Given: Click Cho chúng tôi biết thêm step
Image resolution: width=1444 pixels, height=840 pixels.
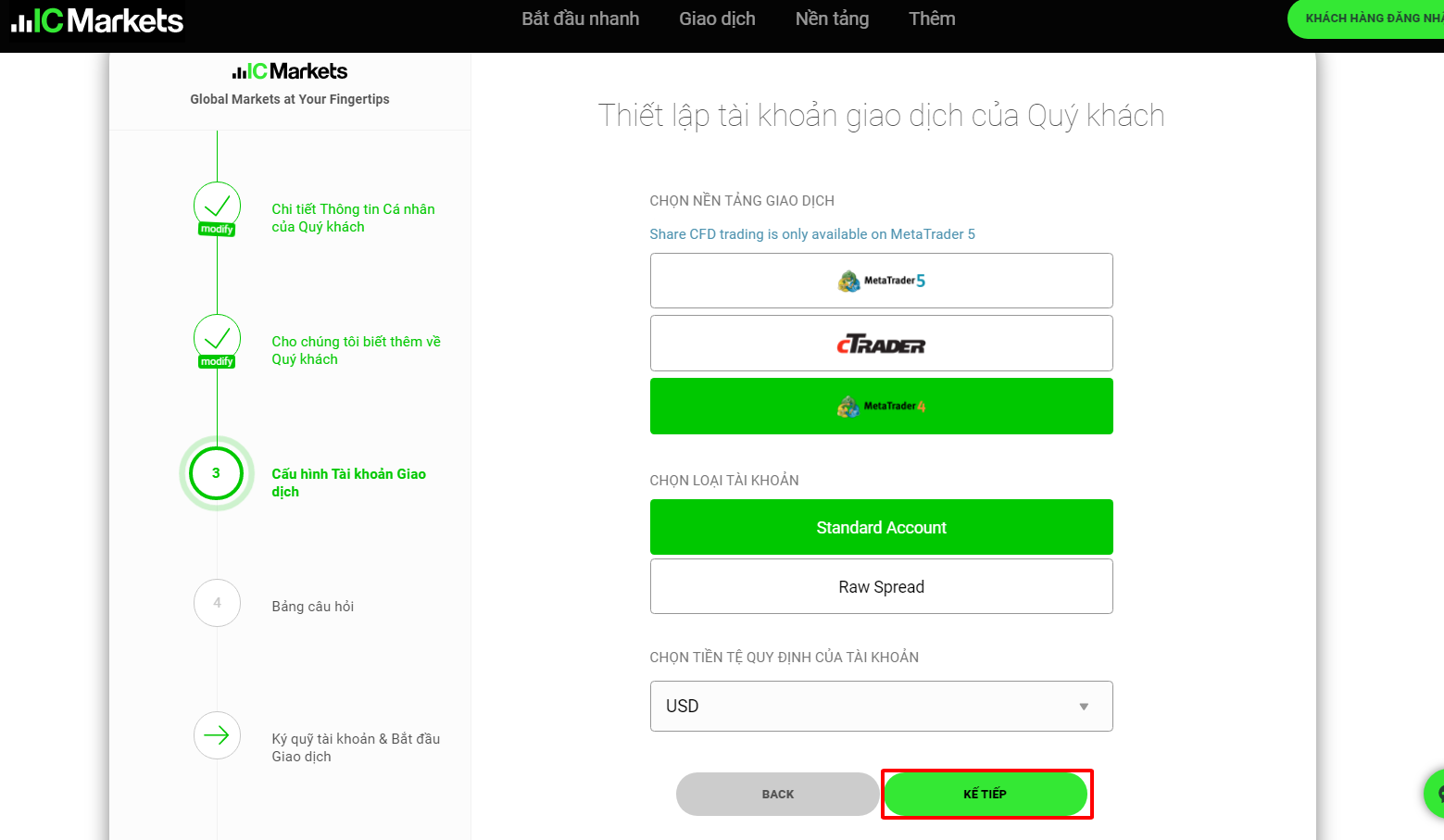Looking at the screenshot, I should pyautogui.click(x=356, y=351).
